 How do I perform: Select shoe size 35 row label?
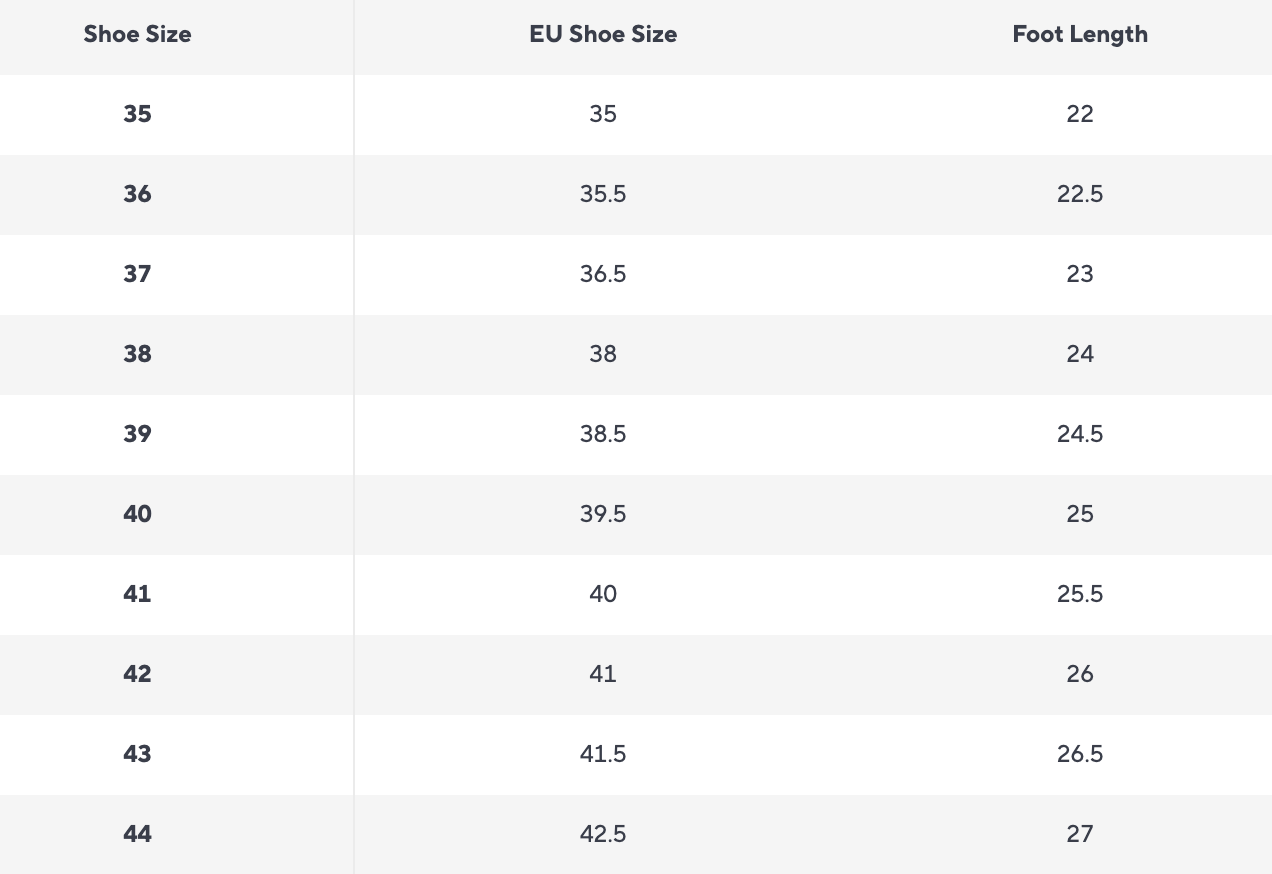(137, 114)
